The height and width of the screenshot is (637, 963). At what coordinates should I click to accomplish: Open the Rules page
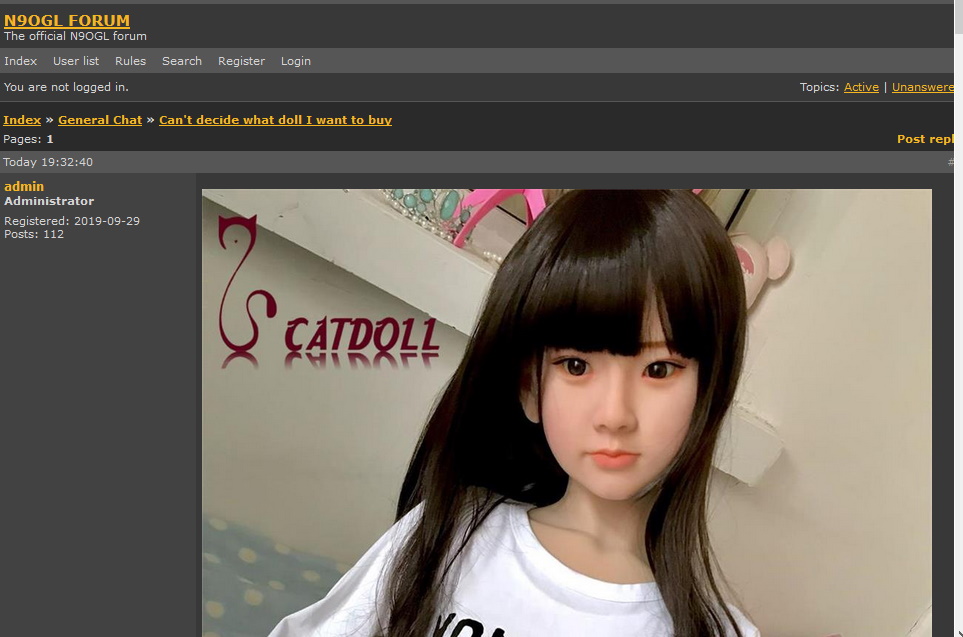point(130,61)
